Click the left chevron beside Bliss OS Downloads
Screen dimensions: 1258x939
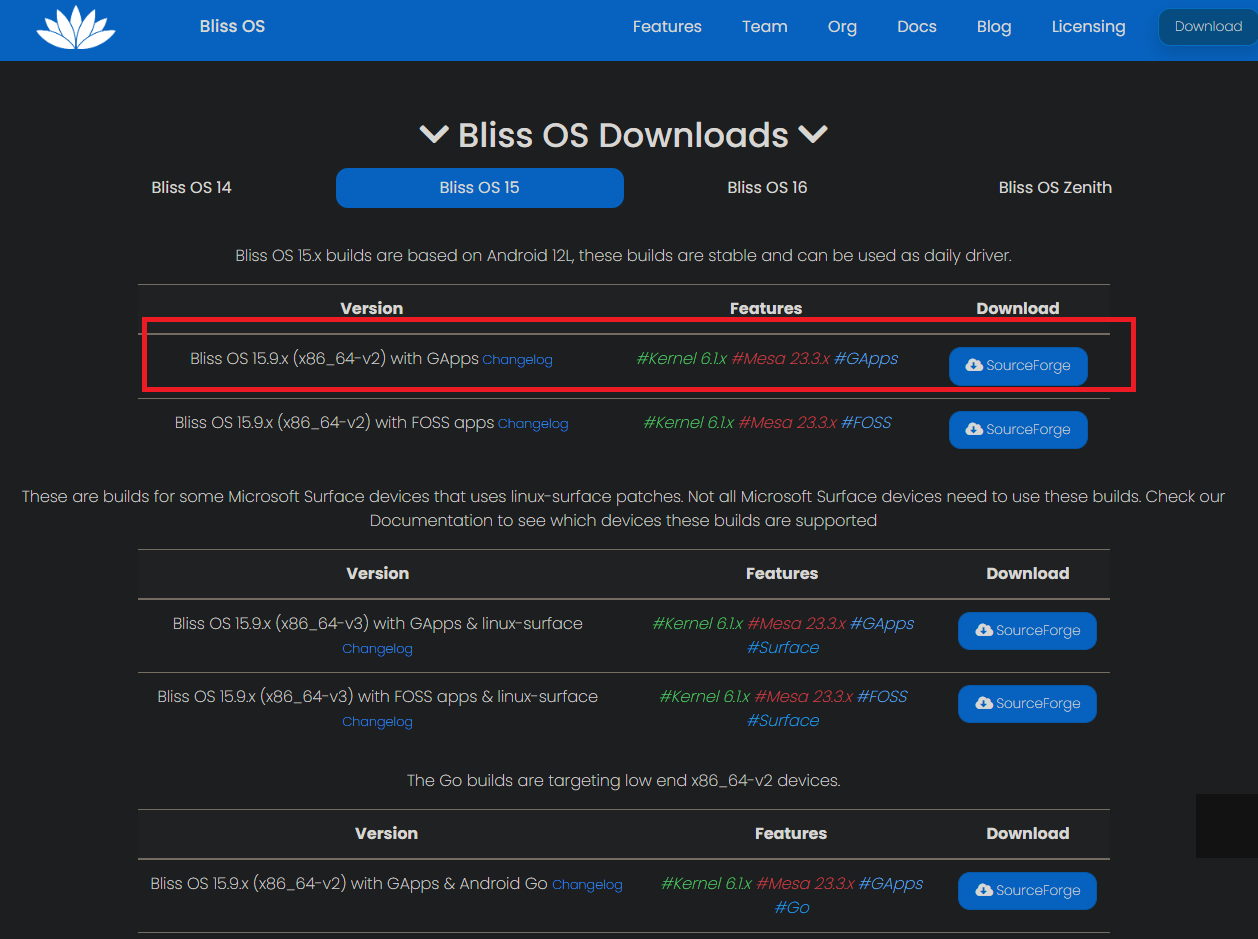coord(433,134)
